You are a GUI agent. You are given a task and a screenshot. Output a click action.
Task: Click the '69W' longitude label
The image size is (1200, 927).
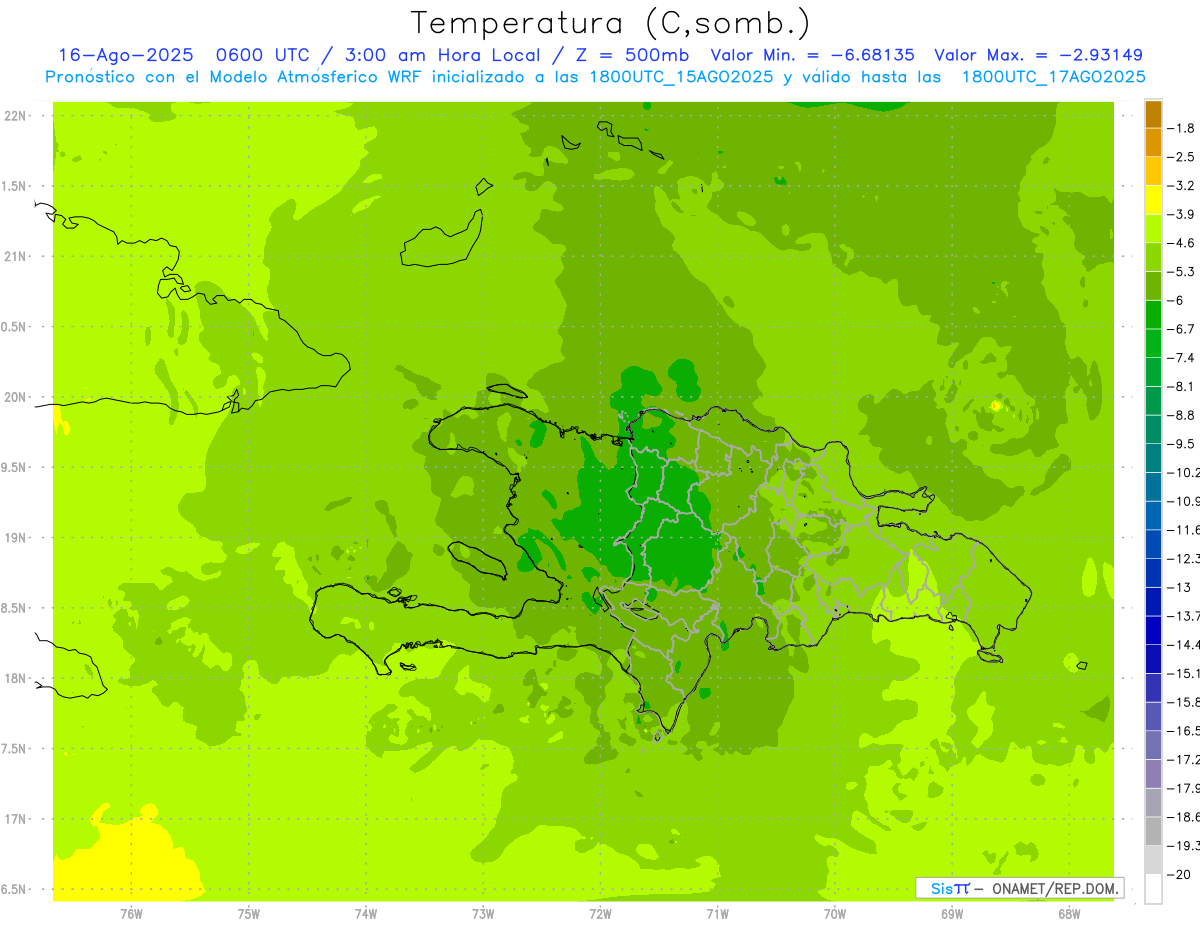pyautogui.click(x=952, y=914)
